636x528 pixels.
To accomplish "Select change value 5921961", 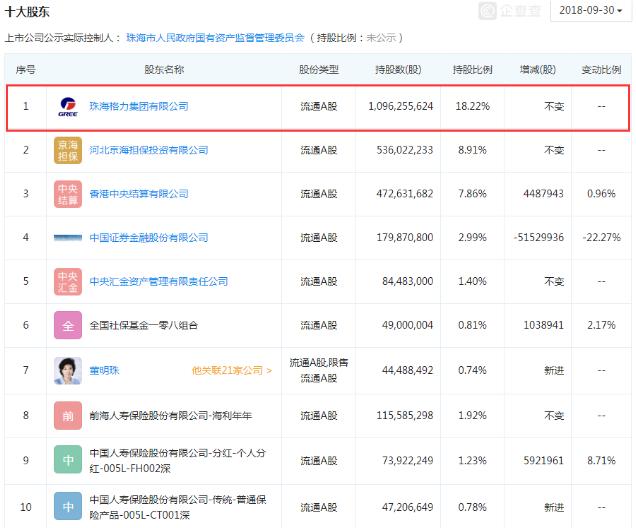I will (x=544, y=460).
